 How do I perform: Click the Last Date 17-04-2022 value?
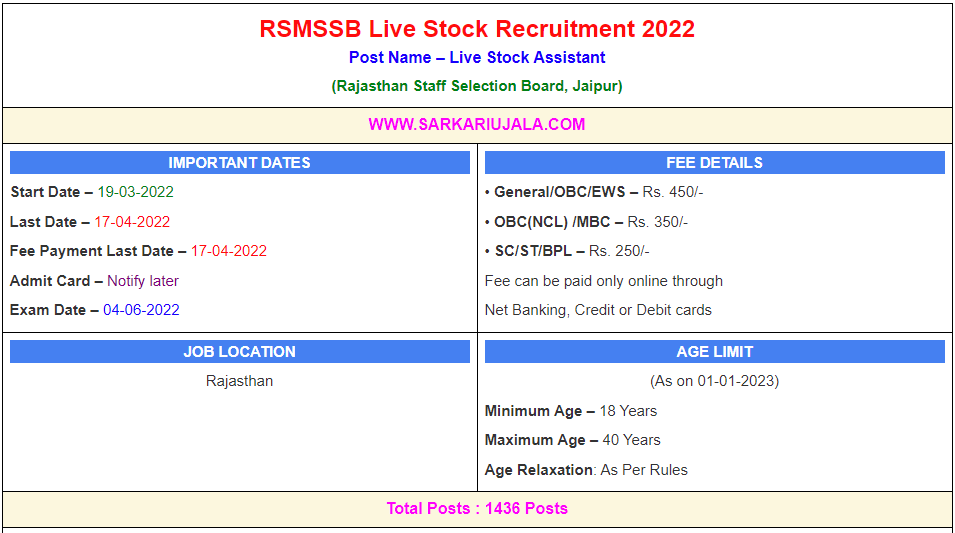pos(132,222)
